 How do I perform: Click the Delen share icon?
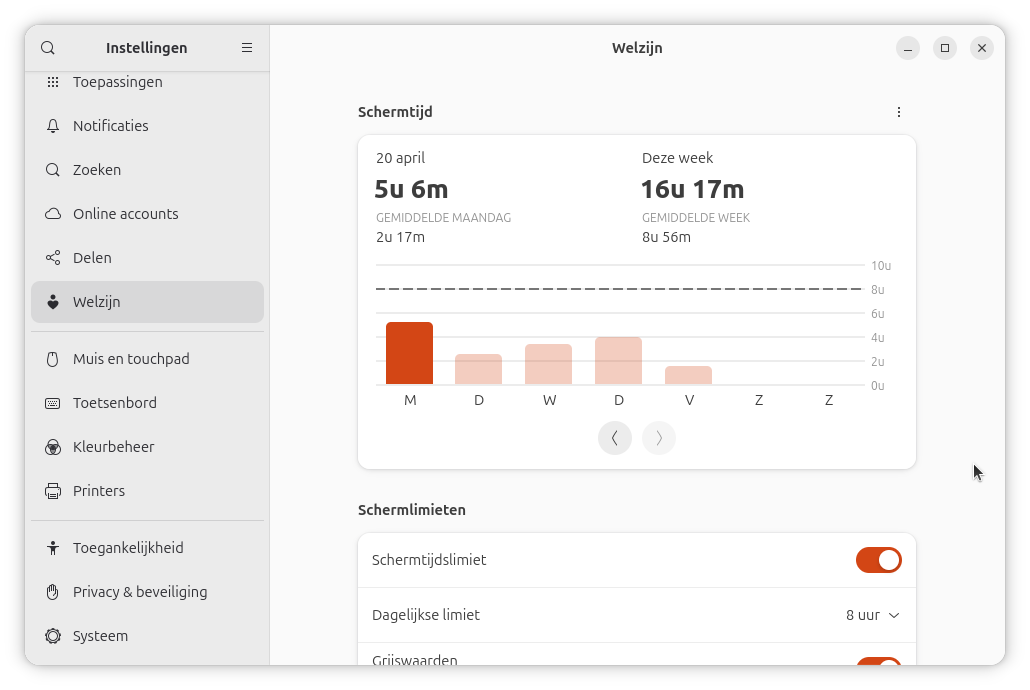click(53, 258)
